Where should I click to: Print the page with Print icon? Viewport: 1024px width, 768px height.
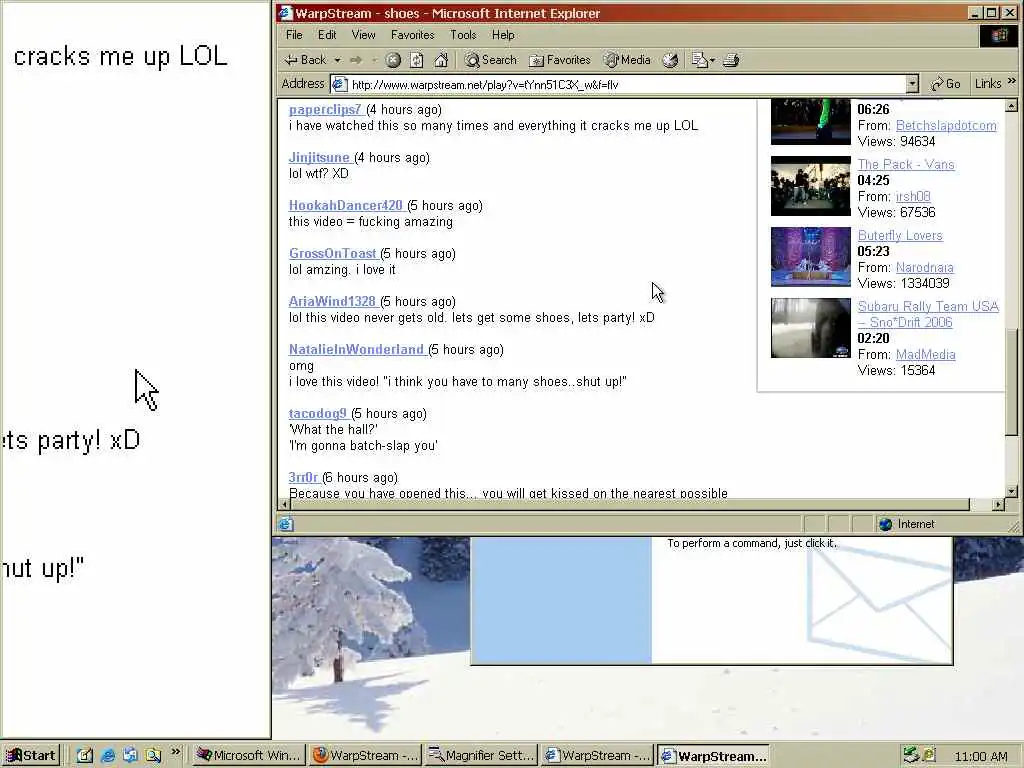[731, 60]
